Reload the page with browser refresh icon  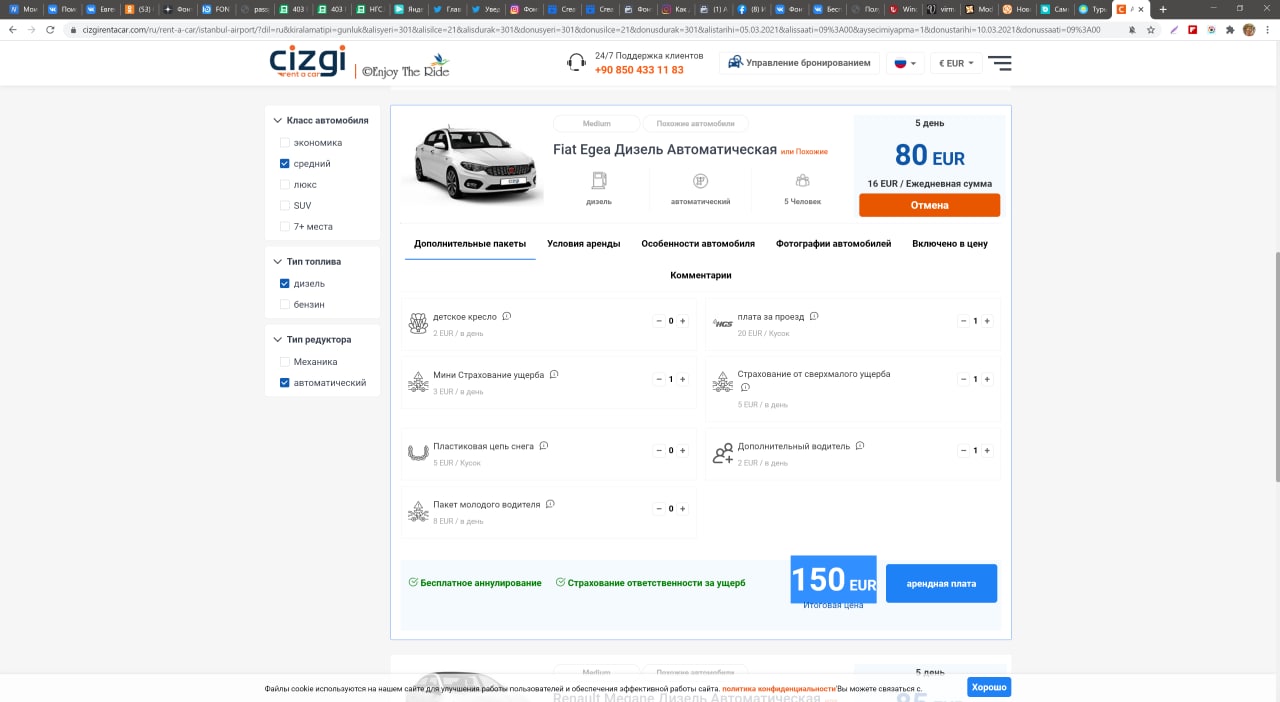pyautogui.click(x=50, y=30)
